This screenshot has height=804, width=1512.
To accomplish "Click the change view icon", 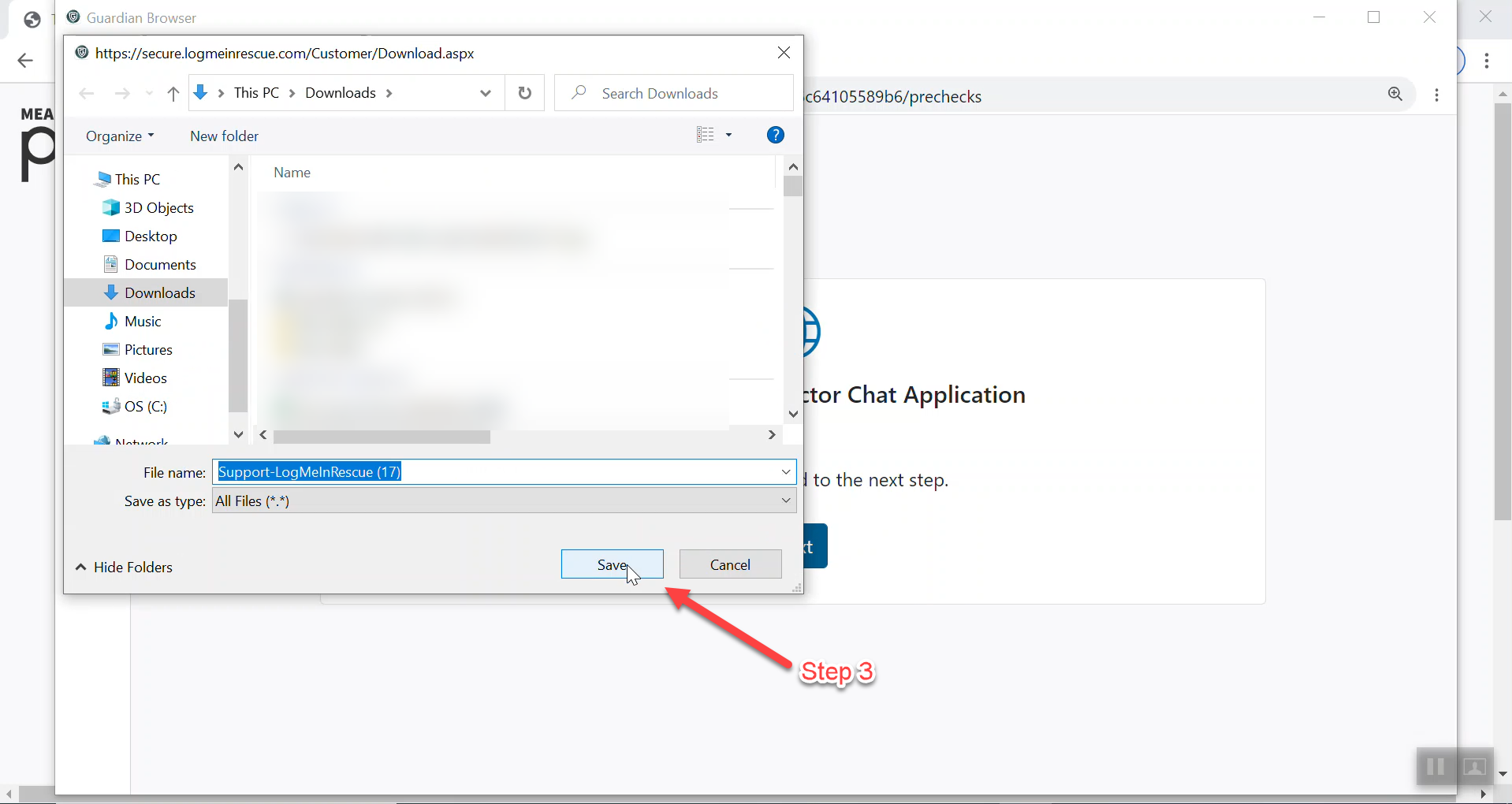I will pyautogui.click(x=705, y=135).
